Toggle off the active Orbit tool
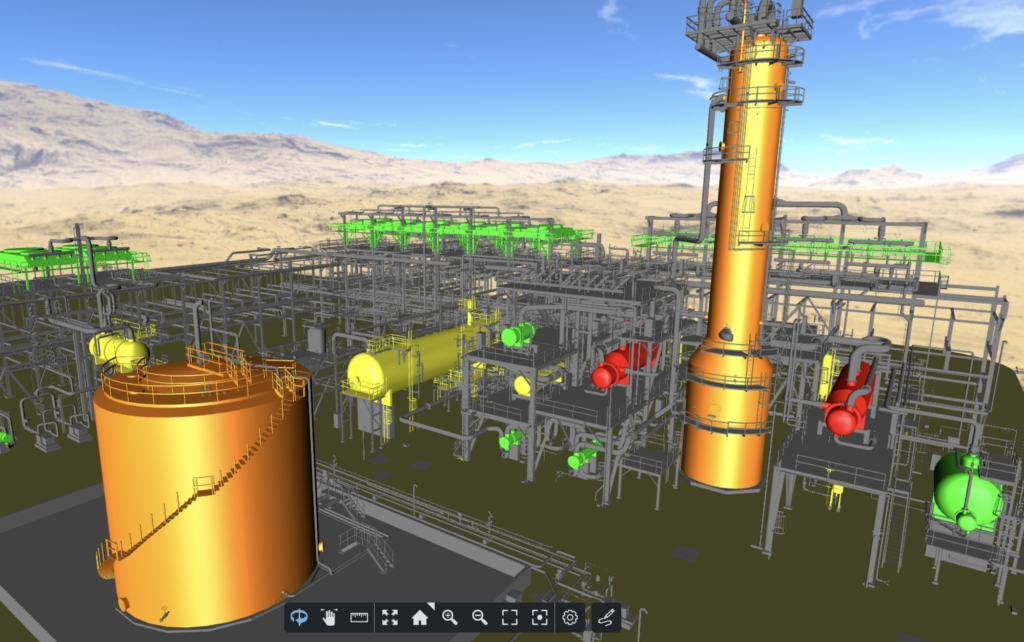Image resolution: width=1024 pixels, height=642 pixels. [x=299, y=617]
